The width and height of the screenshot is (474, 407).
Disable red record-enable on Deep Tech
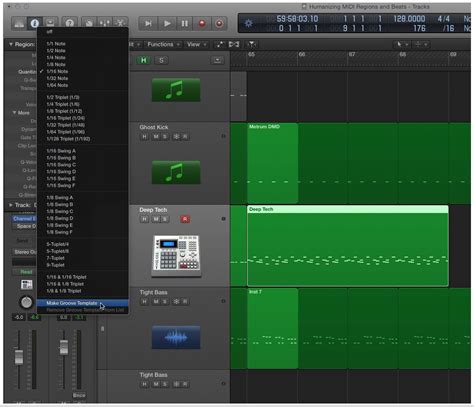(185, 219)
